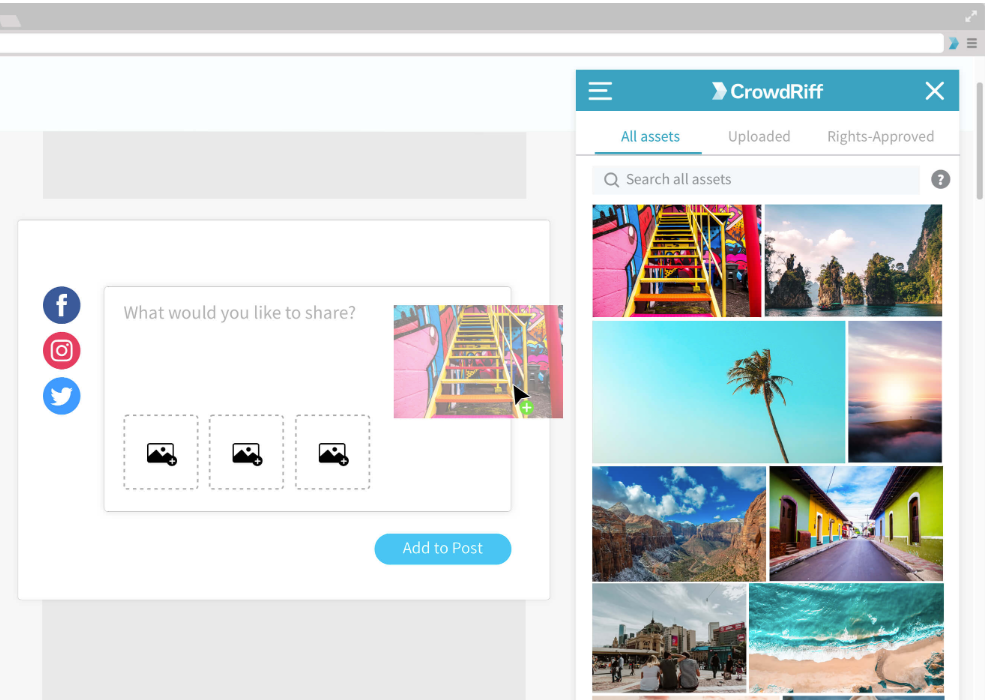Open the search help question mark icon
Image resolution: width=994 pixels, height=700 pixels.
click(x=940, y=179)
